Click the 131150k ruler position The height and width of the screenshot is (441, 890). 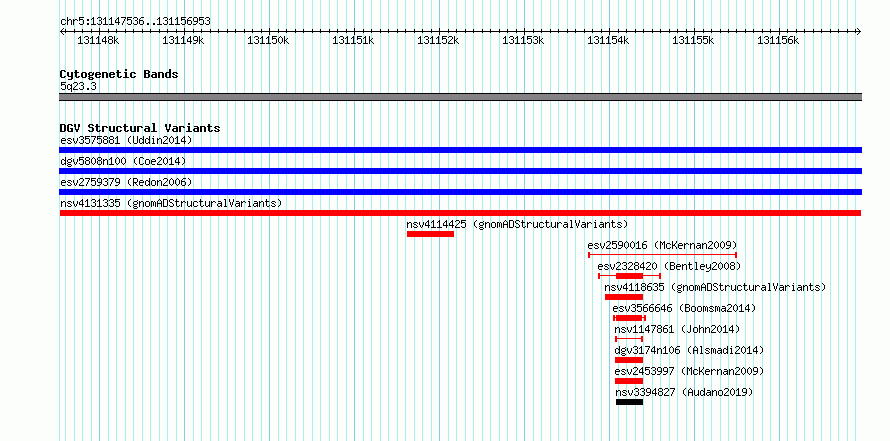click(x=268, y=40)
